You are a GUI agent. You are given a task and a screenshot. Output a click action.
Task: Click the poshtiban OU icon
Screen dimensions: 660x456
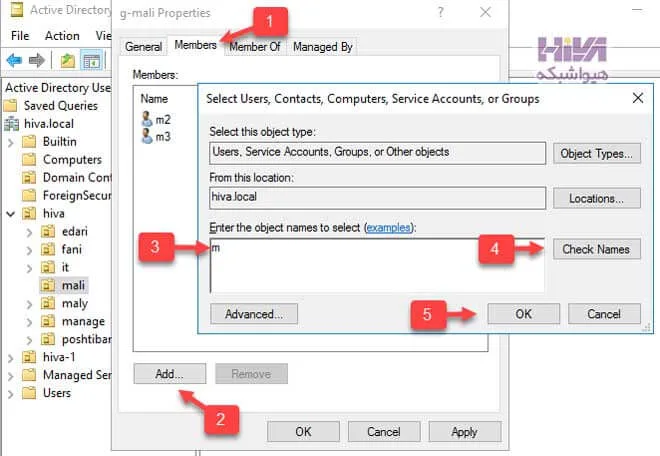pyautogui.click(x=48, y=339)
